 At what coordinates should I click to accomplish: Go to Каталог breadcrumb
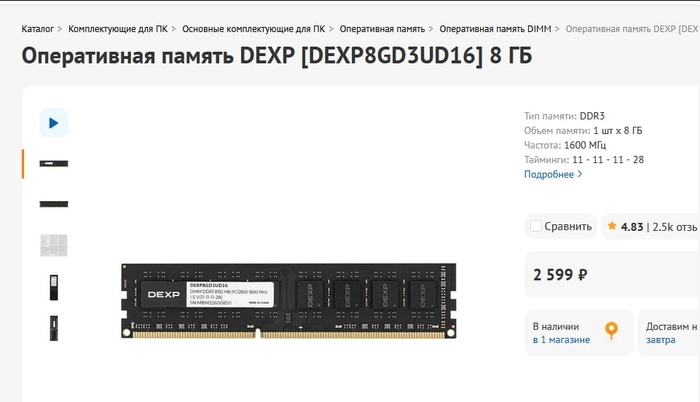(38, 29)
